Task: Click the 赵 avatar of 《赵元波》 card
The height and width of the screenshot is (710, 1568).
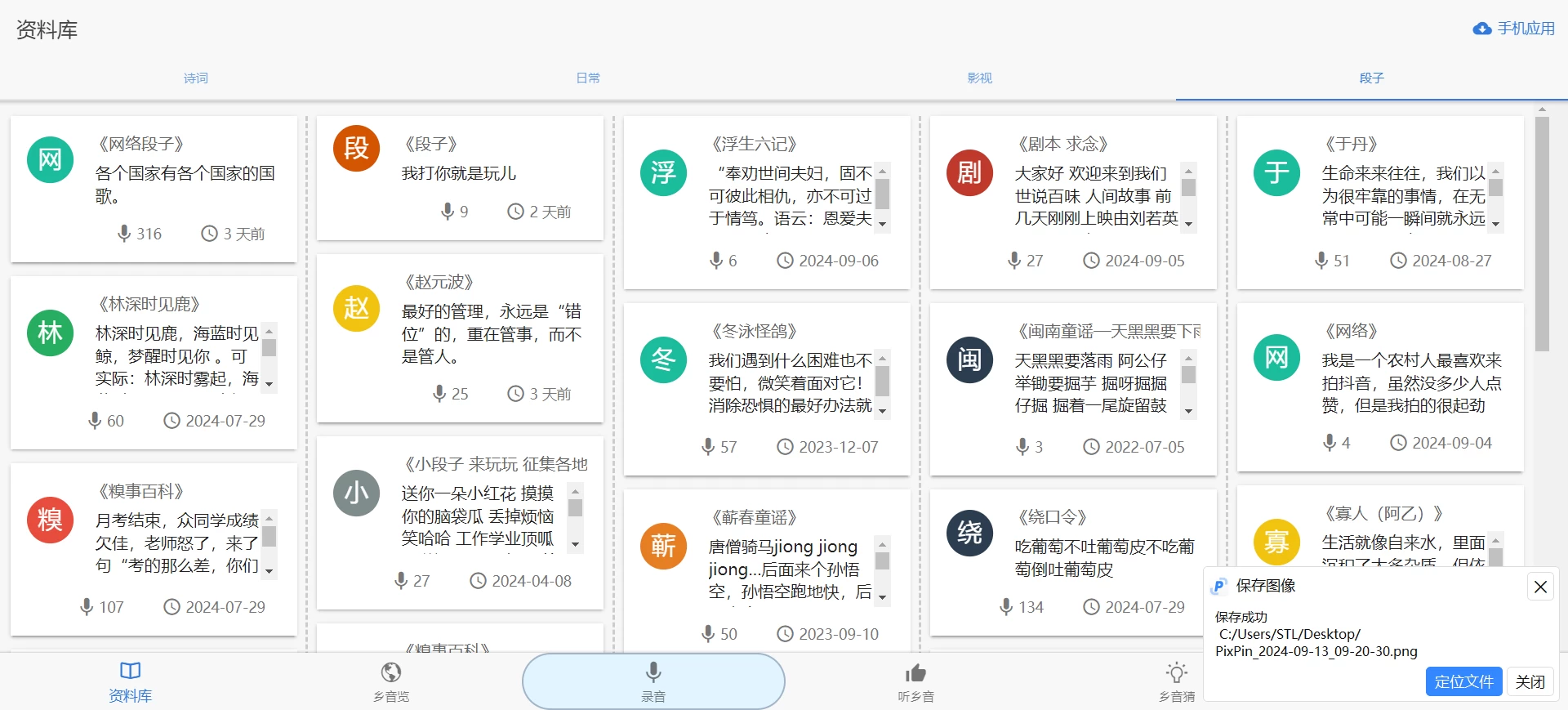Action: coord(357,308)
